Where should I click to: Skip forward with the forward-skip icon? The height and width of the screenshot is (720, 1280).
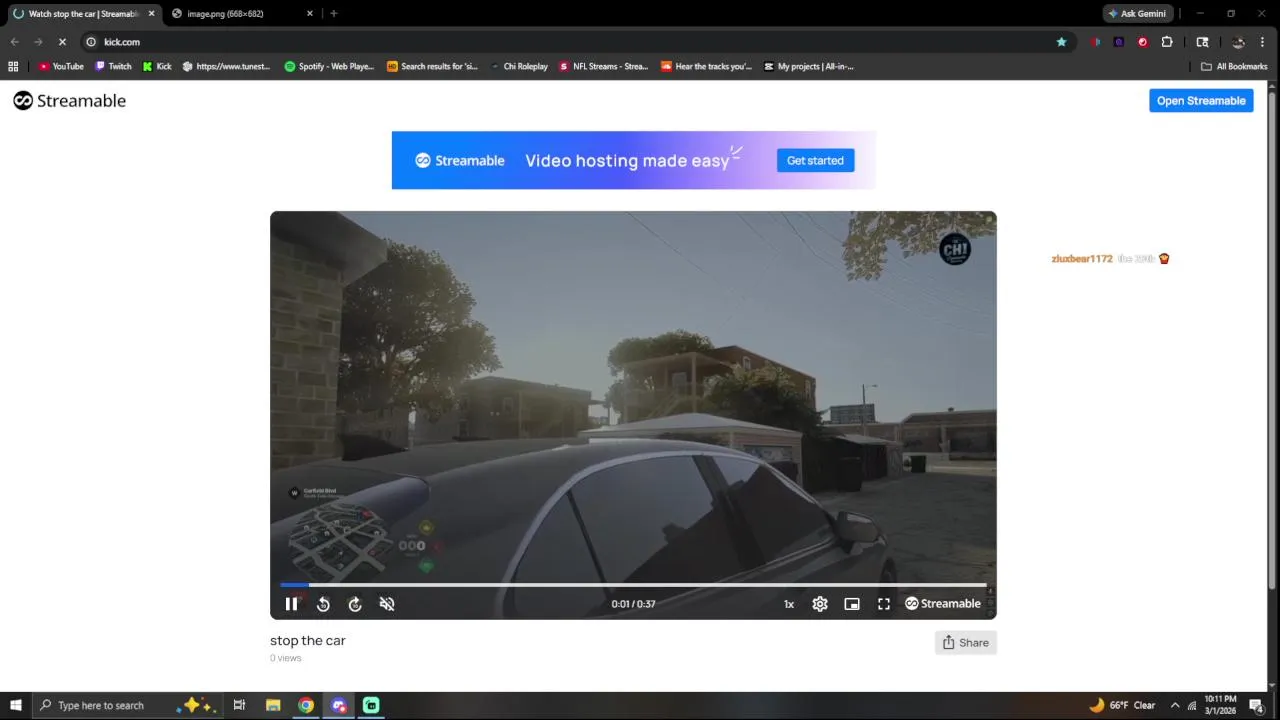[355, 604]
